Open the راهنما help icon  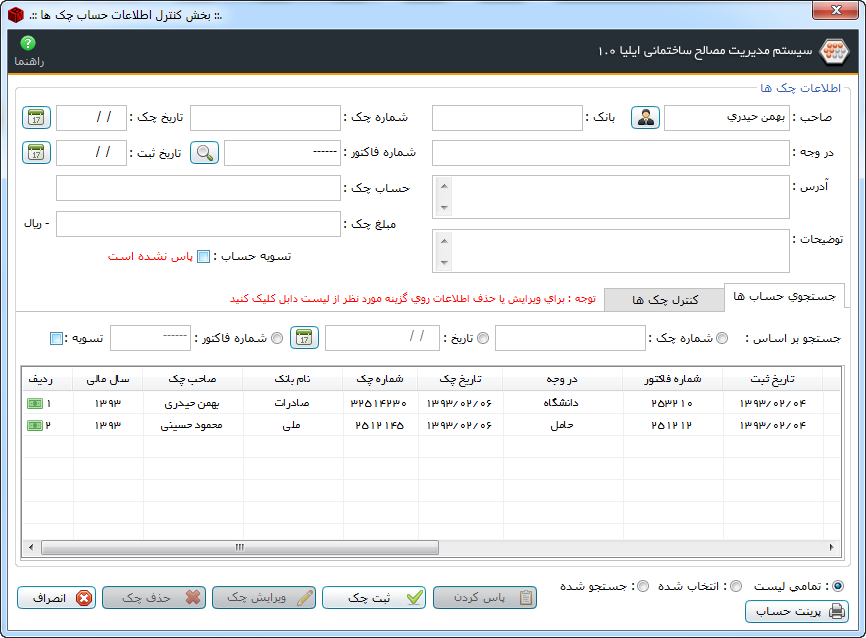28,44
